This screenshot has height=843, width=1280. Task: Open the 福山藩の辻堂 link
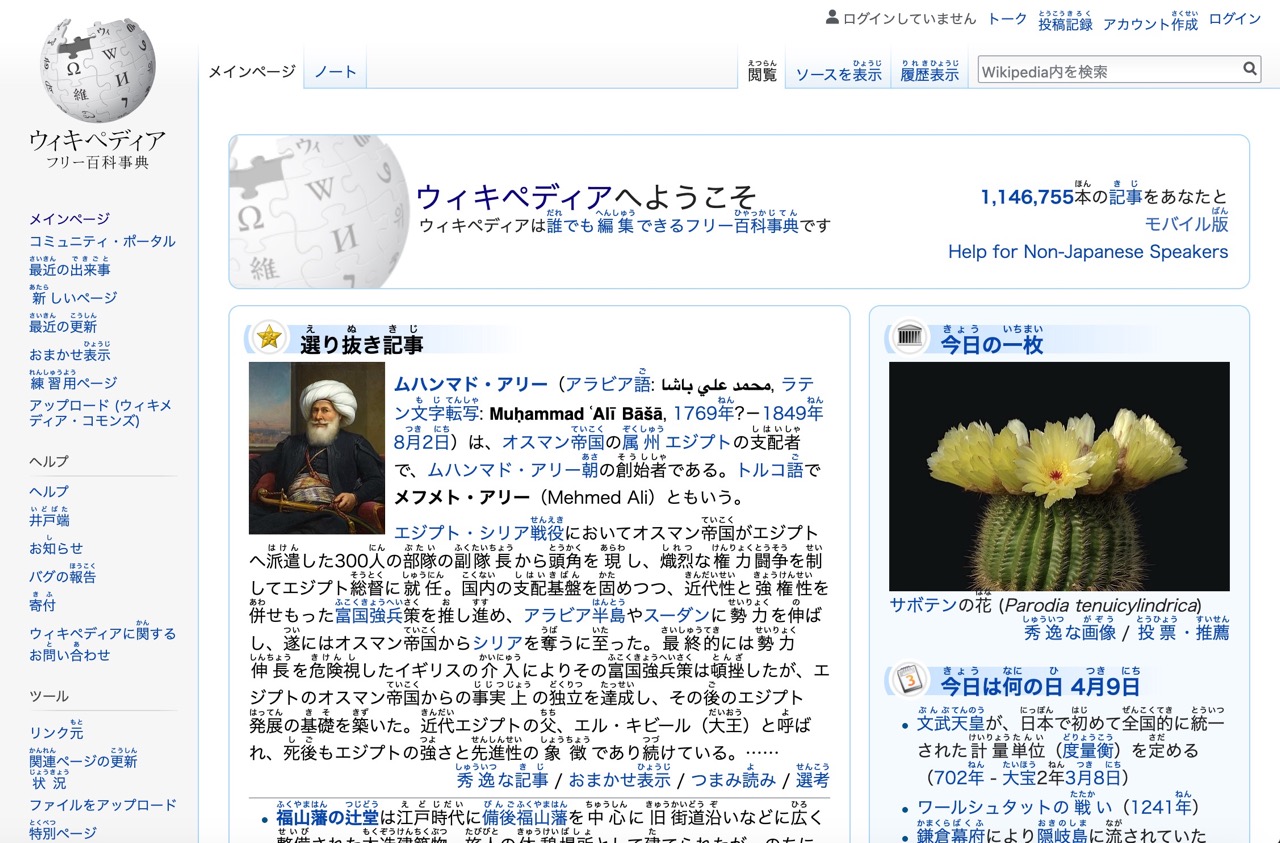tap(328, 814)
